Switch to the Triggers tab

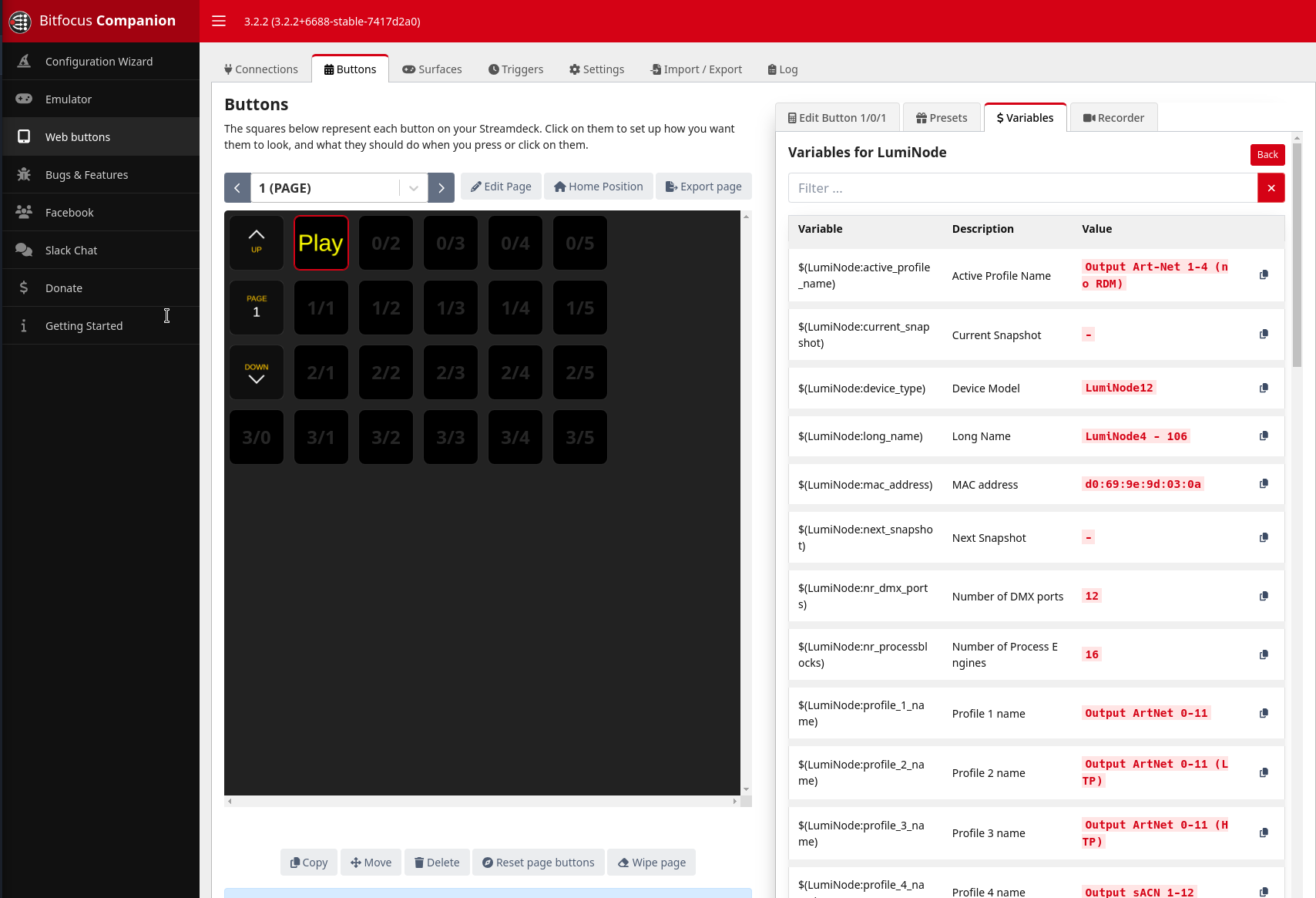(x=515, y=69)
